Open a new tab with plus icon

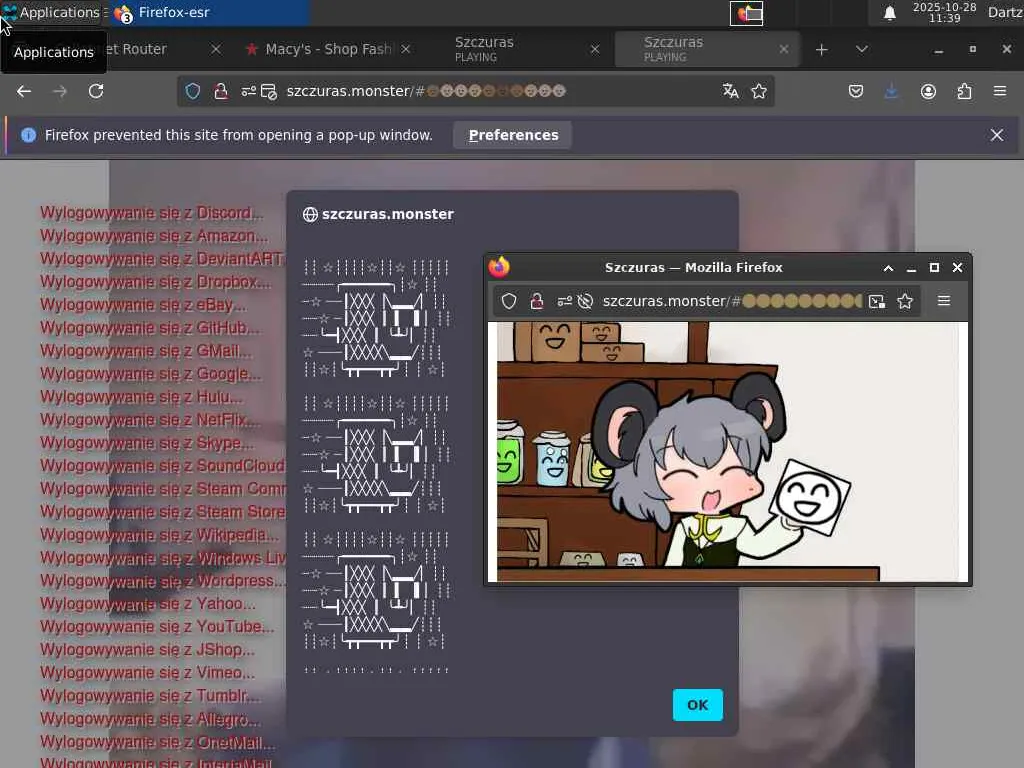point(822,50)
